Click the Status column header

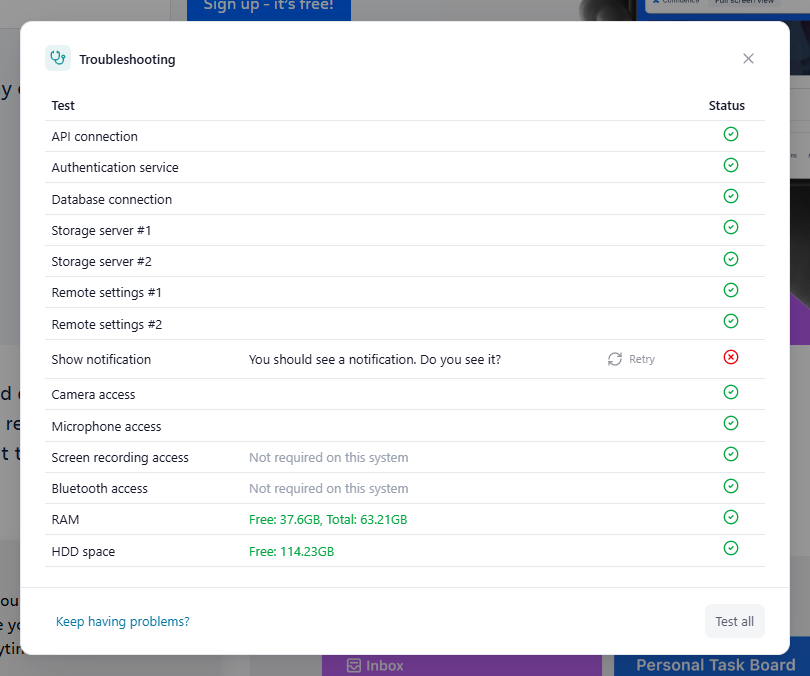click(726, 105)
